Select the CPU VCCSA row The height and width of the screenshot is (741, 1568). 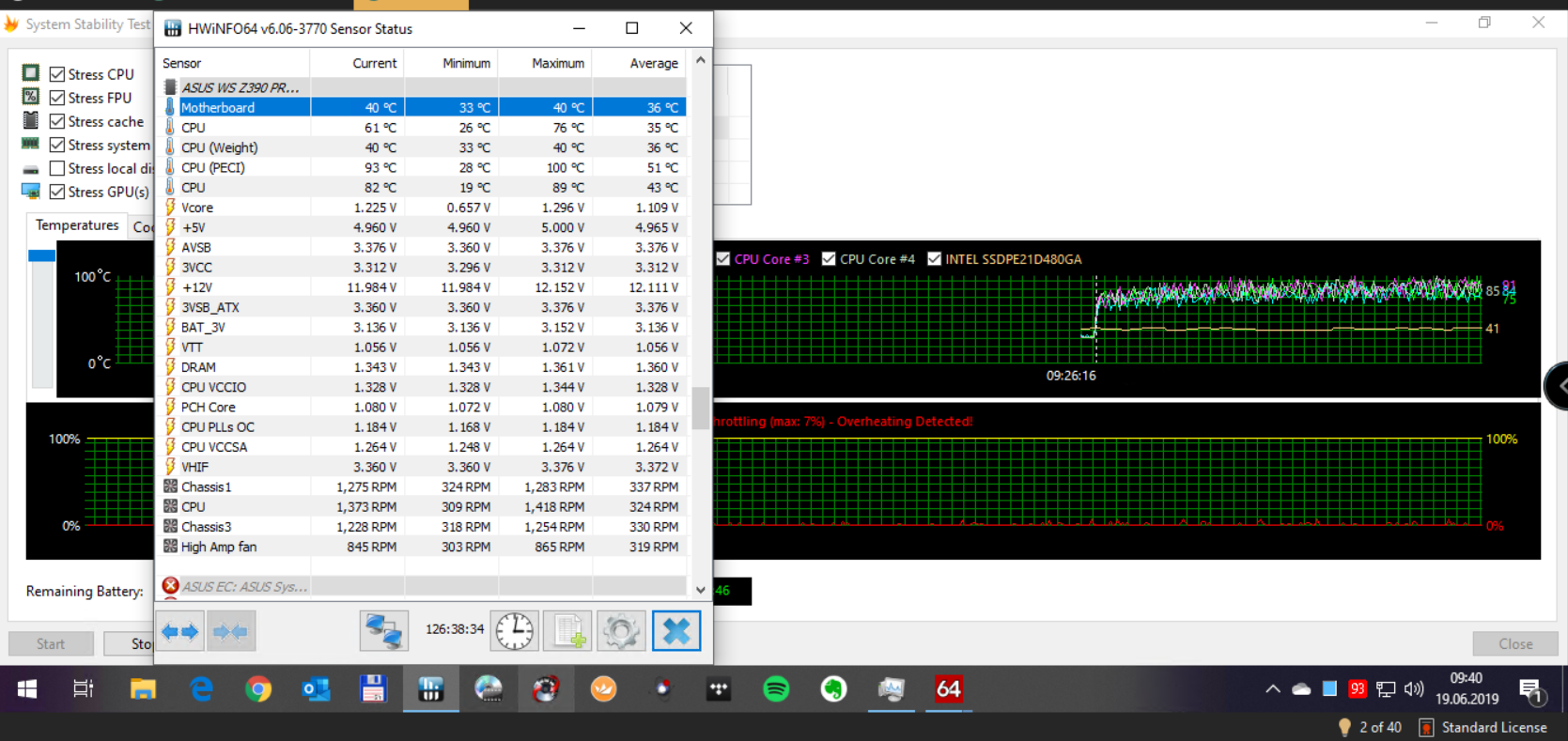(x=423, y=447)
